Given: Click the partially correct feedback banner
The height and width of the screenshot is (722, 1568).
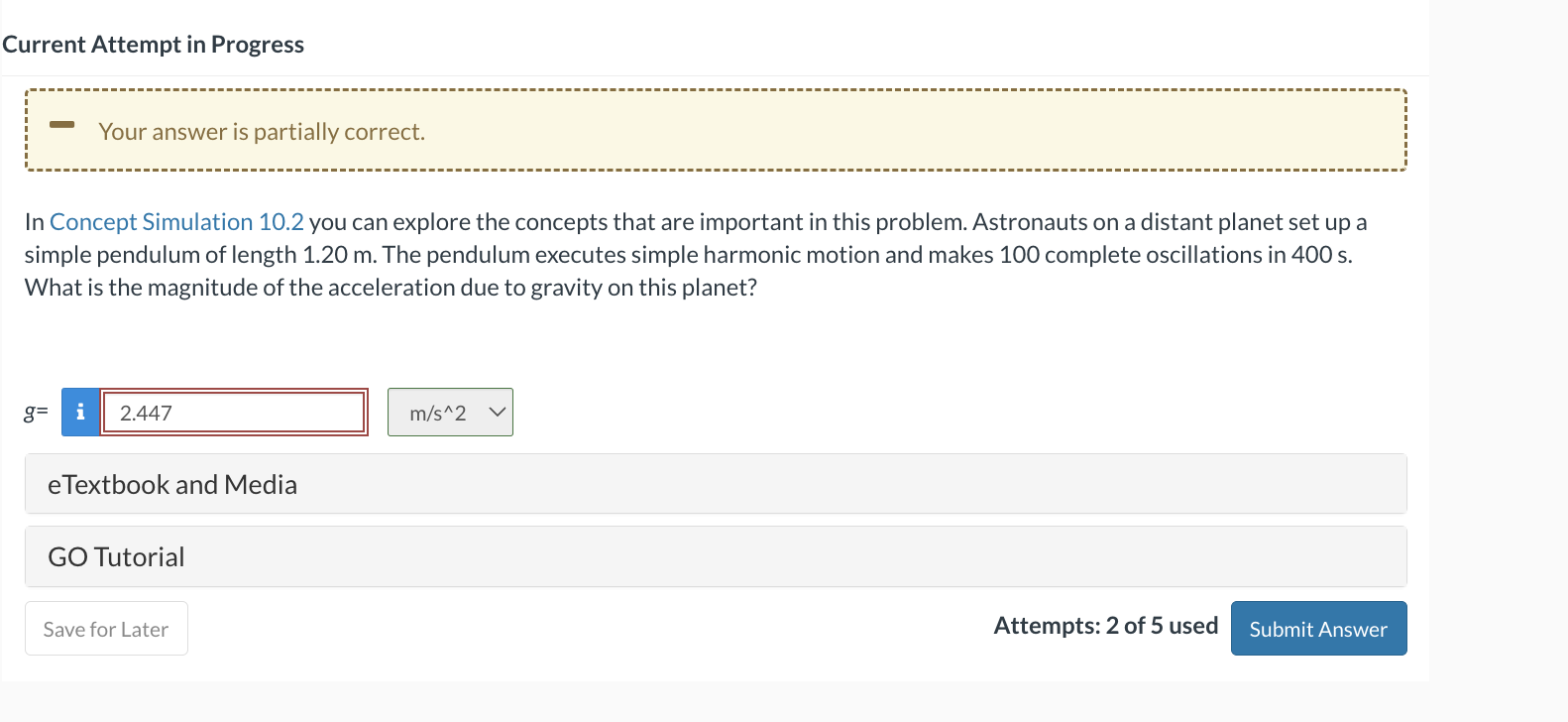Looking at the screenshot, I should coord(716,130).
